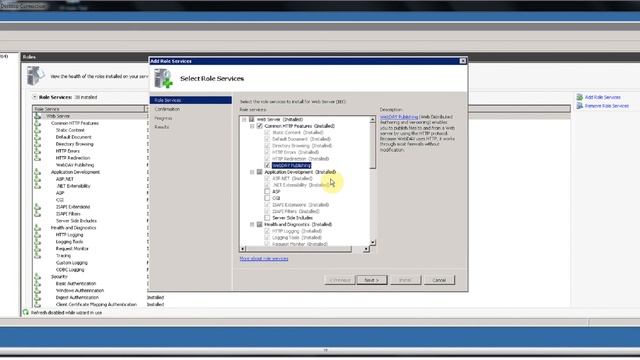Click the installed icon beside Health and Diagnostics row

click(x=38, y=228)
